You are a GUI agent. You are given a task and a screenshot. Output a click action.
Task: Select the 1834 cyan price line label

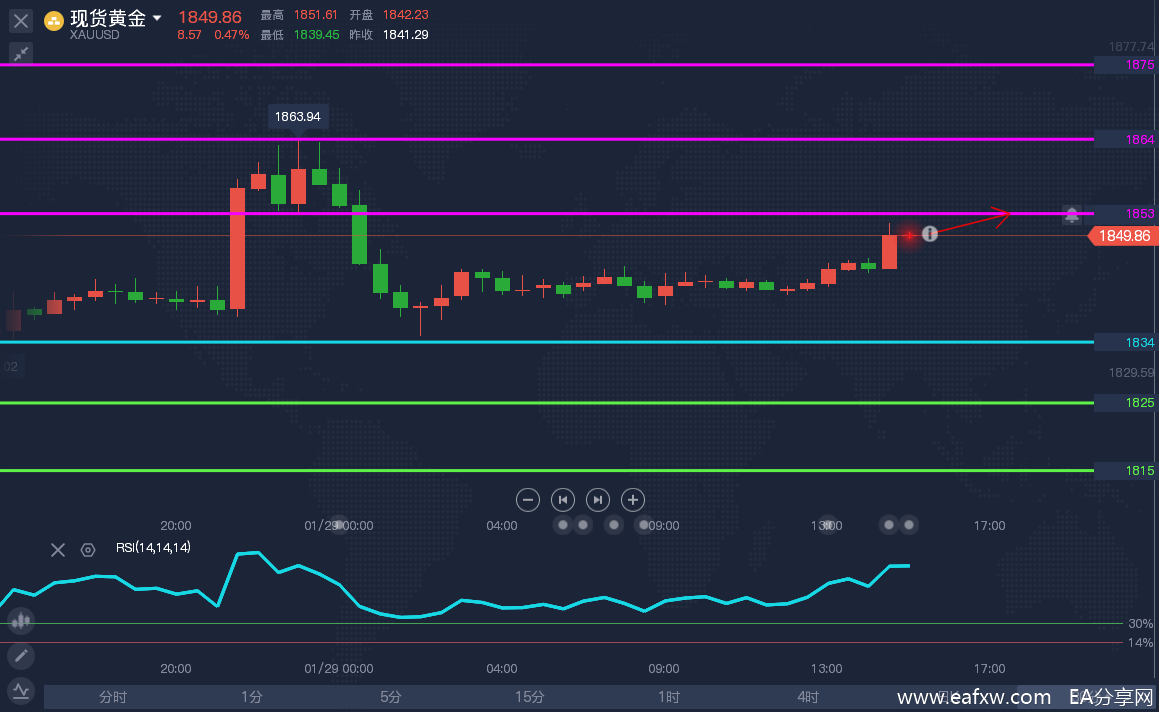pos(1126,342)
